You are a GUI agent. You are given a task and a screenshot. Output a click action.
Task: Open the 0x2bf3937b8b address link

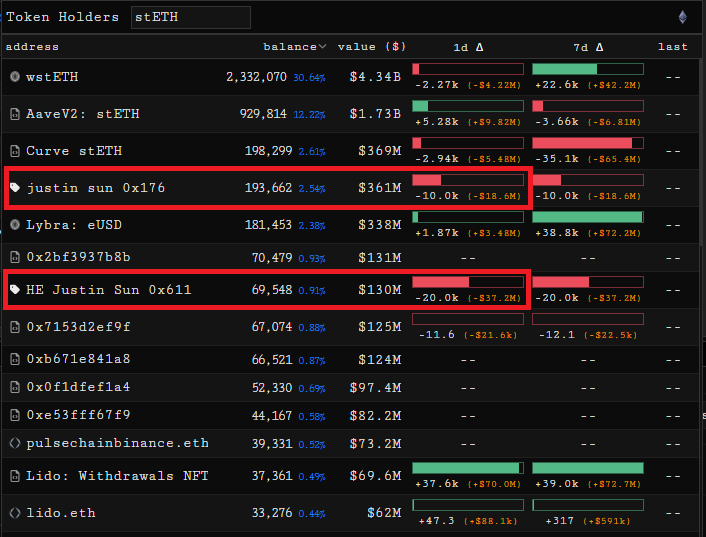pos(78,257)
